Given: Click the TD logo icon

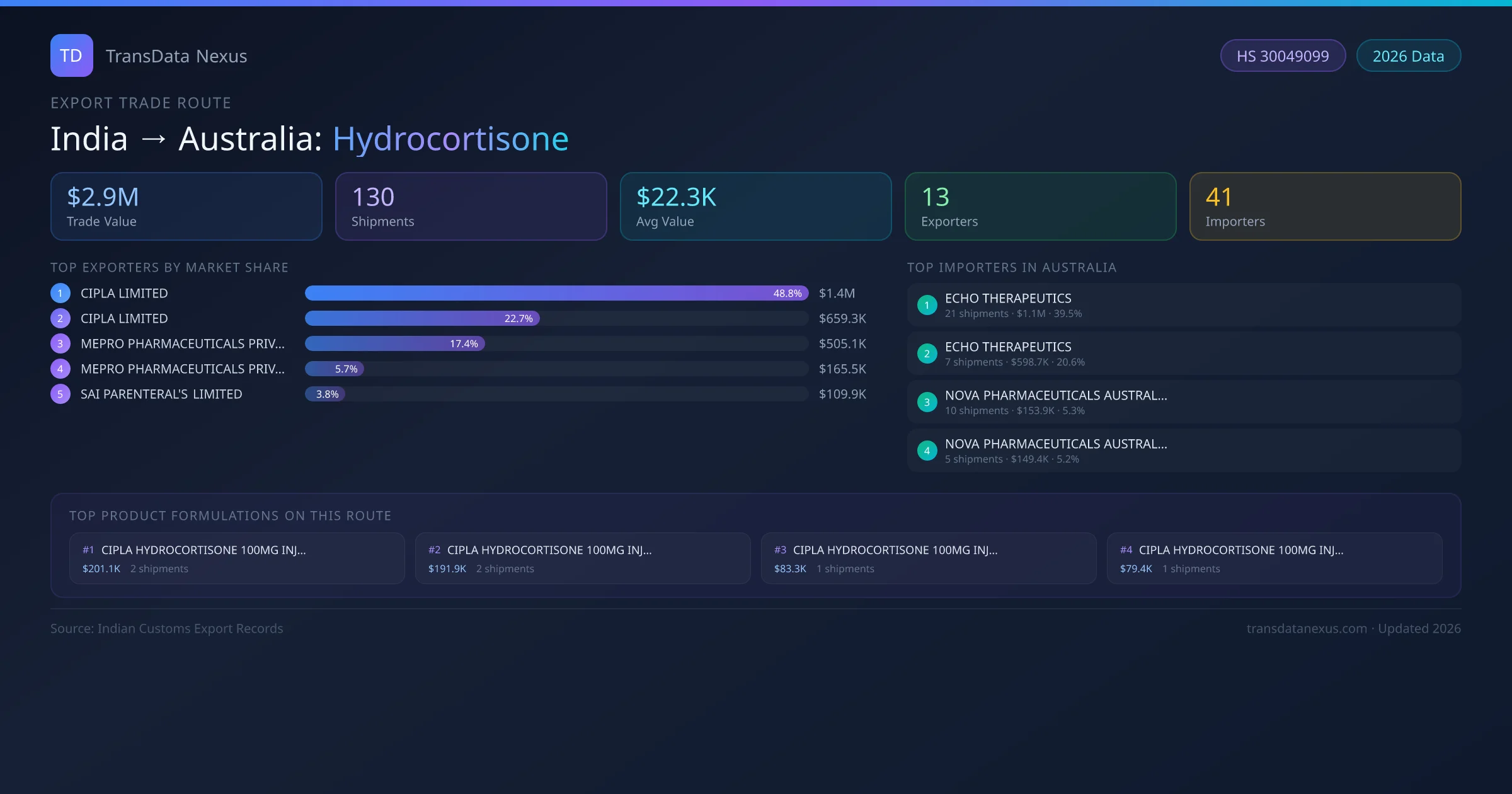Looking at the screenshot, I should pos(71,55).
